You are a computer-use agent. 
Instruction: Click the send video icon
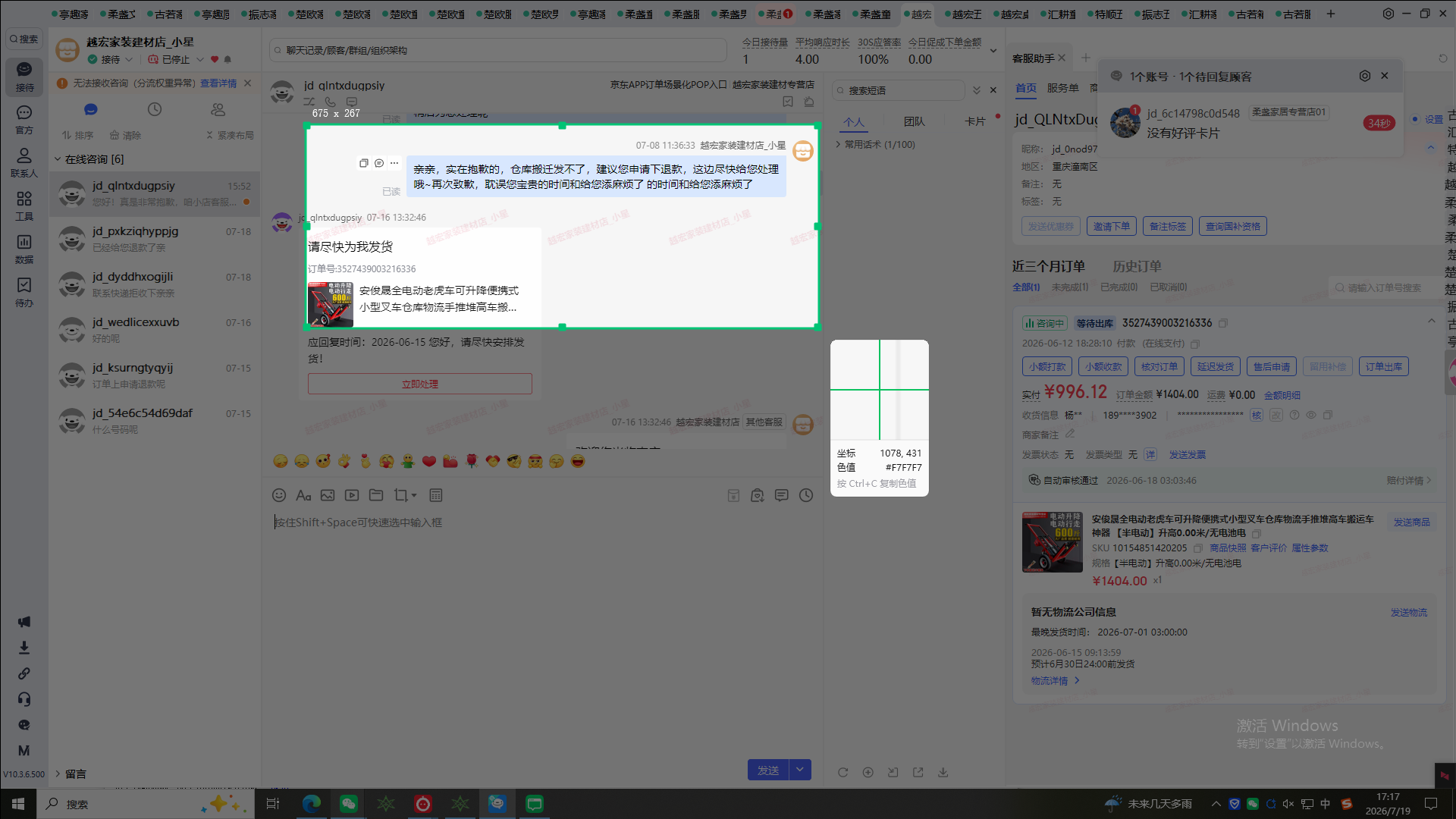point(352,495)
